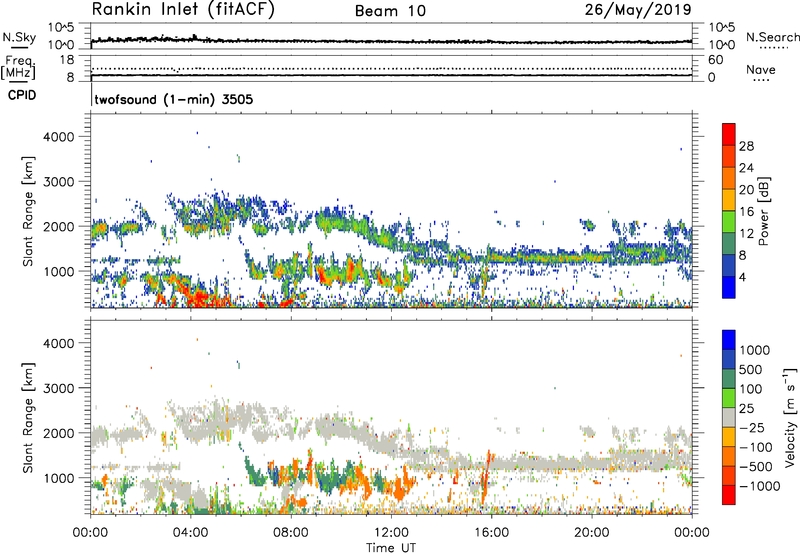This screenshot has width=800, height=554.
Task: Click the 'Freq. [MHz]' axis label
Action: pos(18,68)
